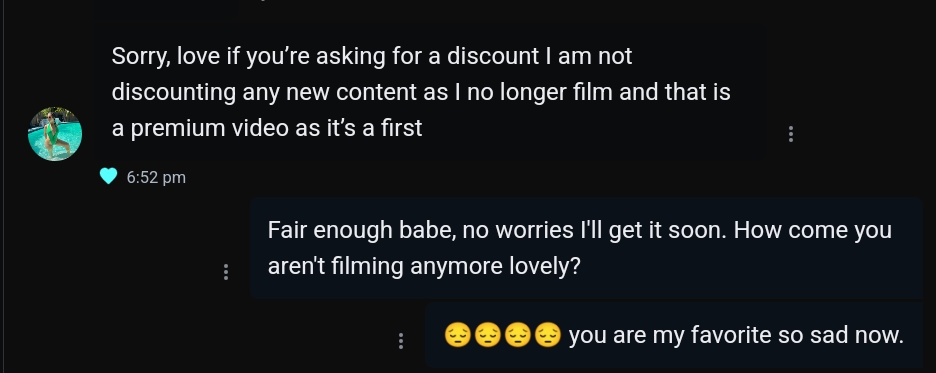Image resolution: width=936 pixels, height=373 pixels.
Task: Select the 'you are my favorite' message bubble
Action: pos(674,335)
